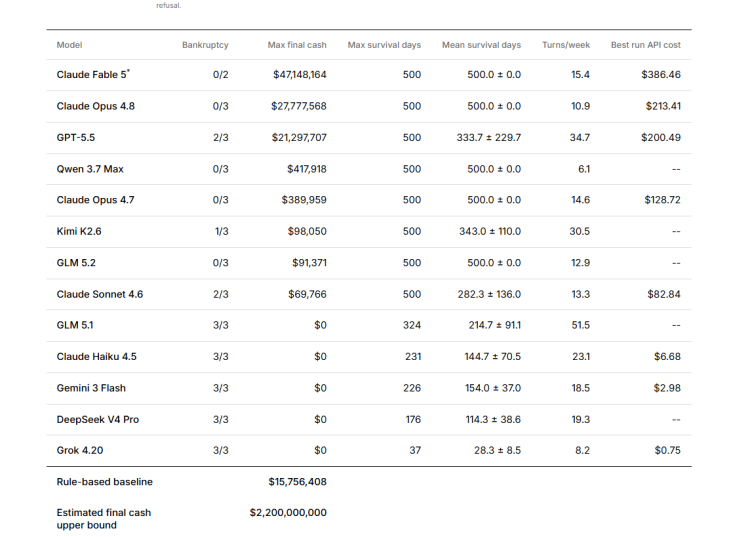Select the GPT-5.5 model name
This screenshot has height=537, width=750.
click(x=76, y=138)
